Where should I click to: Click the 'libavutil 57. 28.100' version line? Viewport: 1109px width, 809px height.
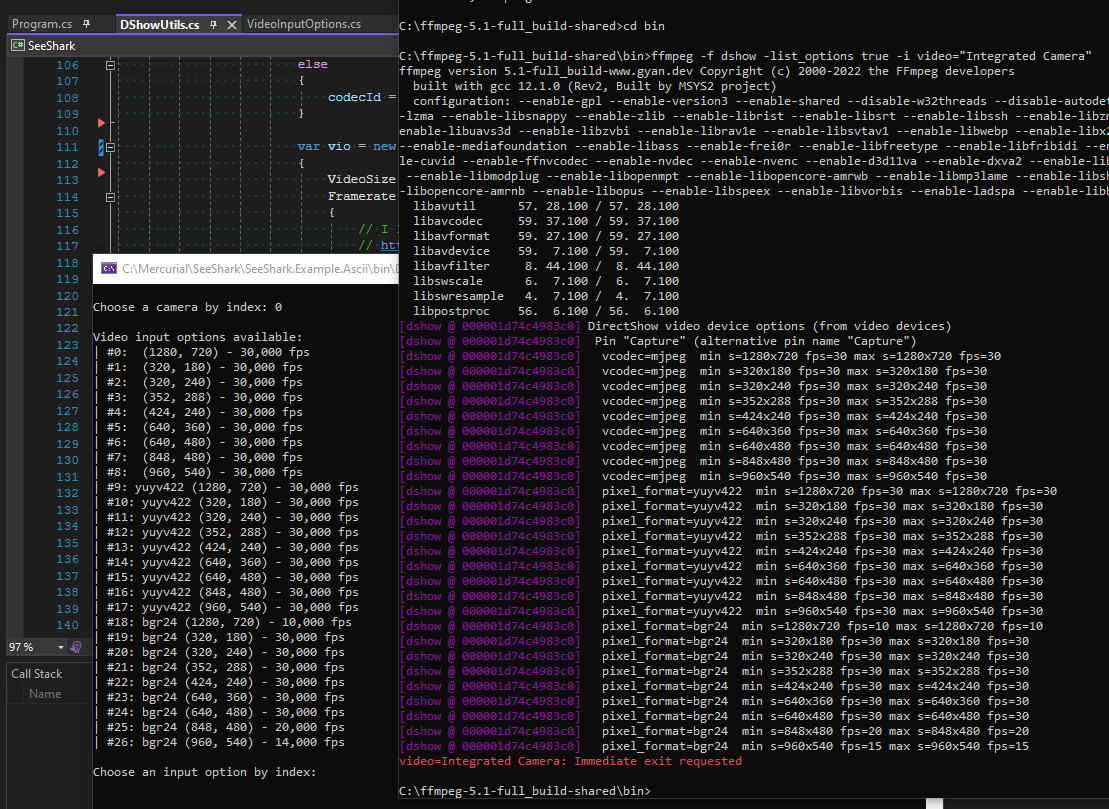546,206
